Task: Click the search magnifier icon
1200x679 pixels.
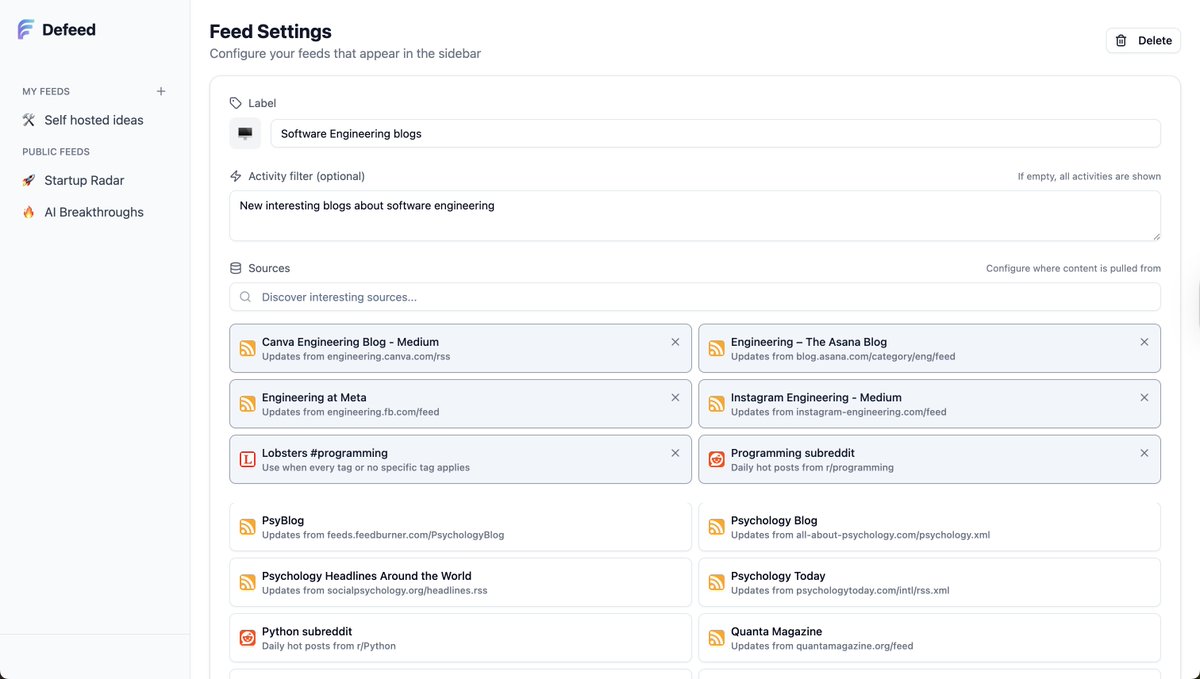Action: point(245,297)
